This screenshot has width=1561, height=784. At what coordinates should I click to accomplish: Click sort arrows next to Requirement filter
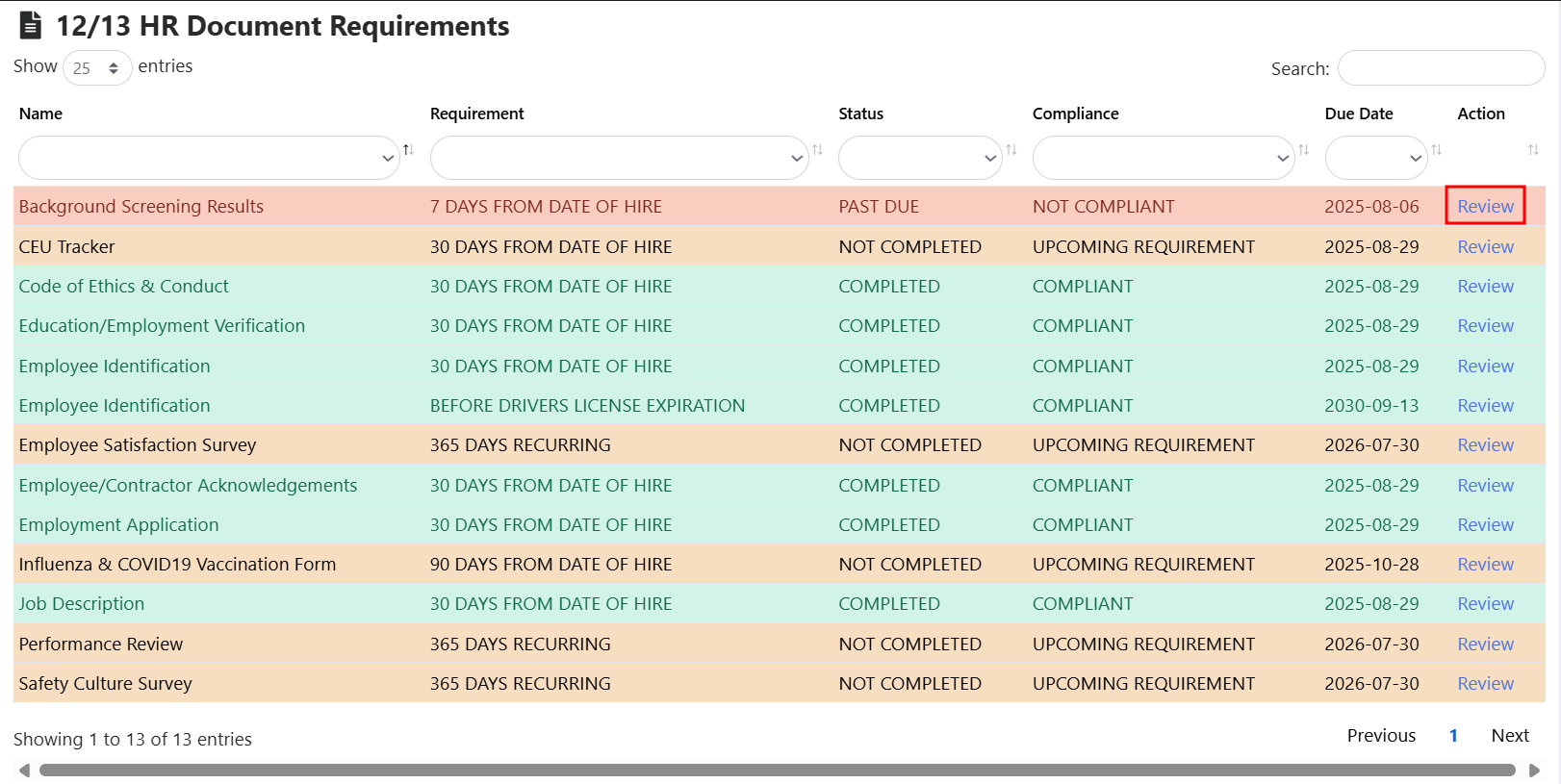point(817,150)
